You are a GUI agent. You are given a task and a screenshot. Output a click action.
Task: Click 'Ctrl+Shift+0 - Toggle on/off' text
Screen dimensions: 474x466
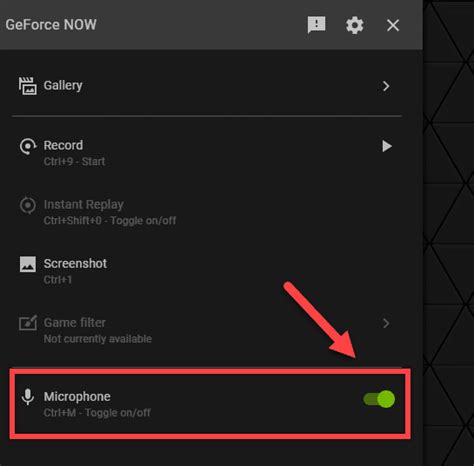tap(110, 221)
